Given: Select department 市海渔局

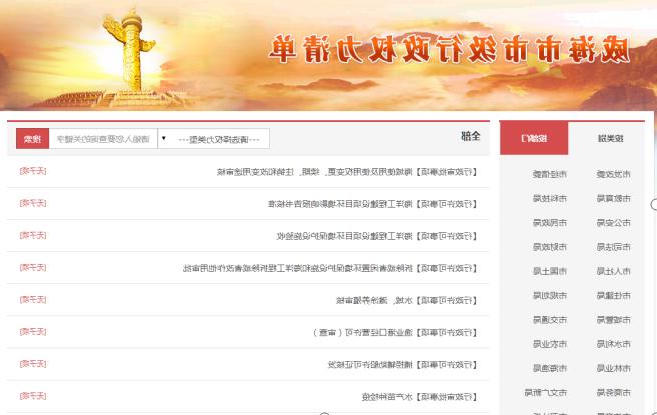Looking at the screenshot, I should click(x=550, y=368).
